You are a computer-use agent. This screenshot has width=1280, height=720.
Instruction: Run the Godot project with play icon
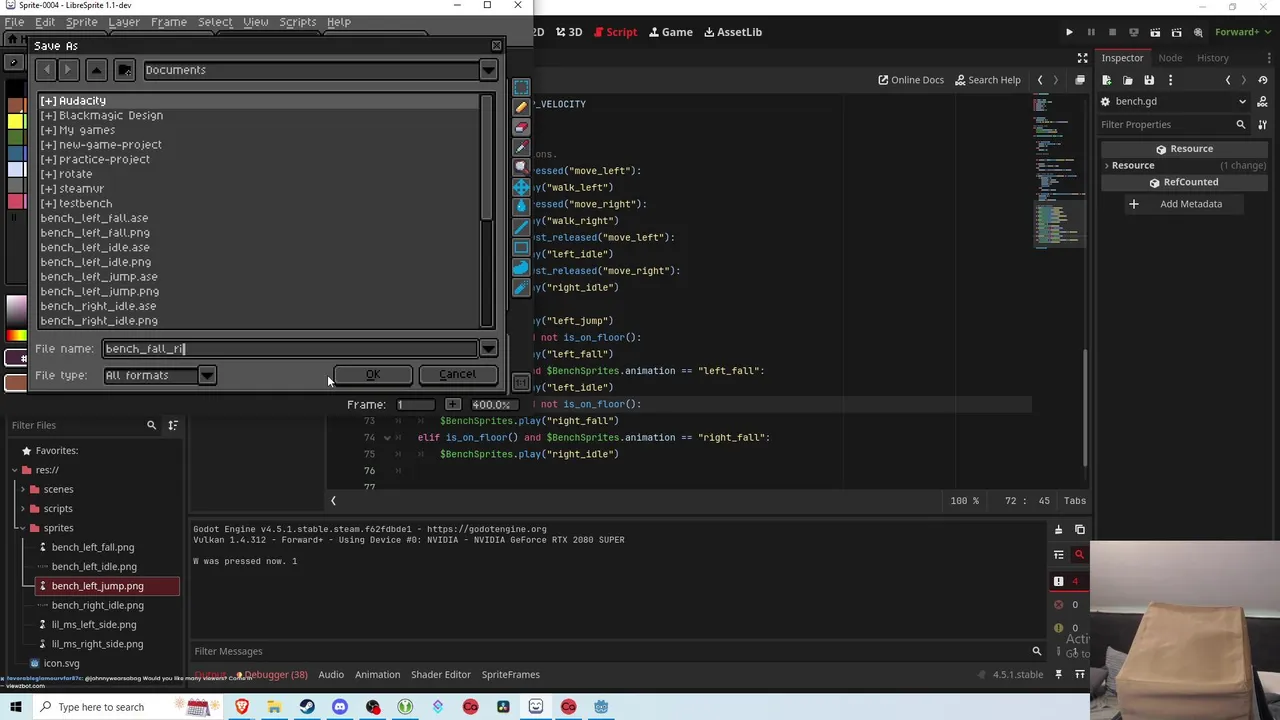pyautogui.click(x=1069, y=32)
